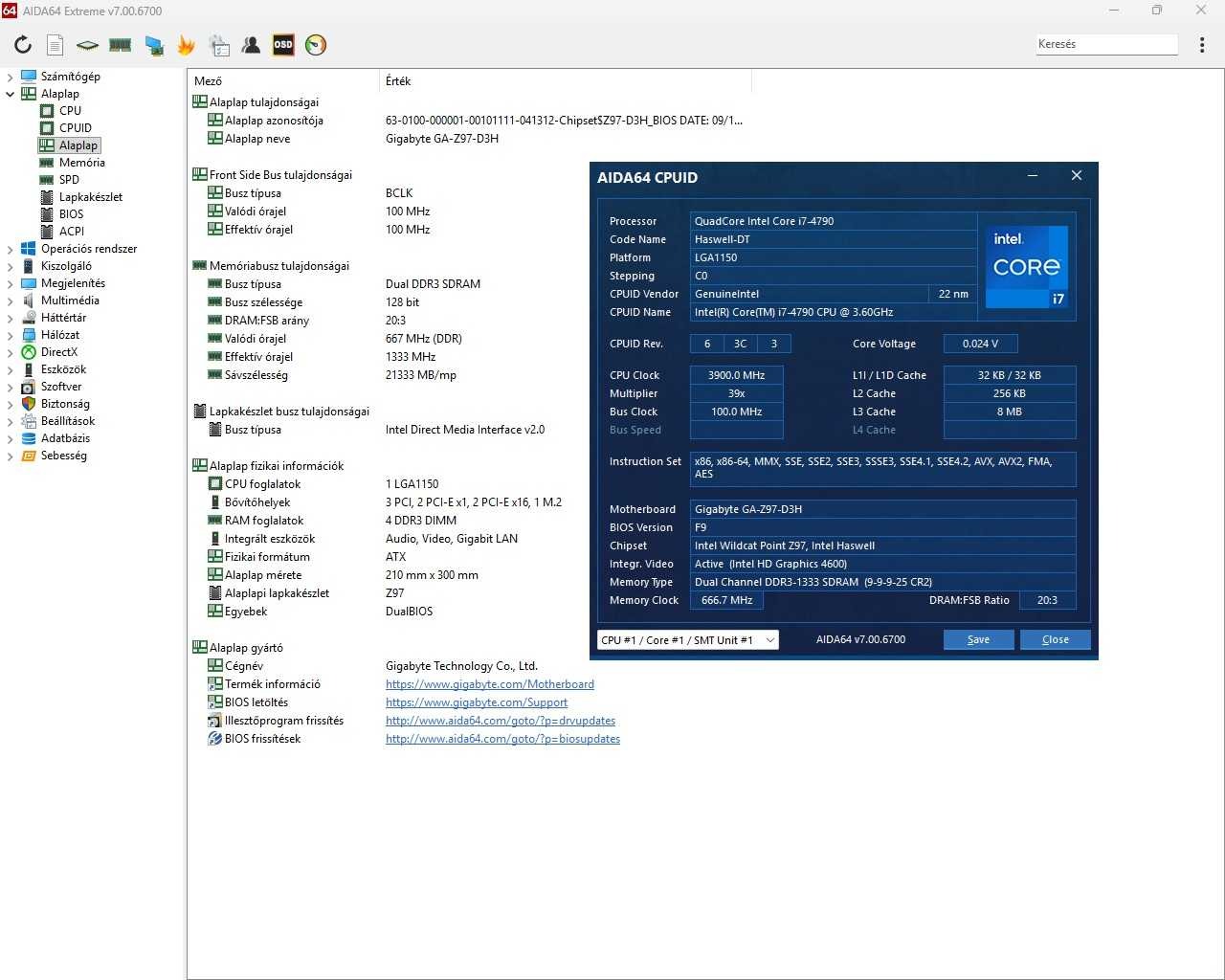Viewport: 1225px width, 980px height.
Task: Open the drvupdates driver update link
Action: coord(501,721)
